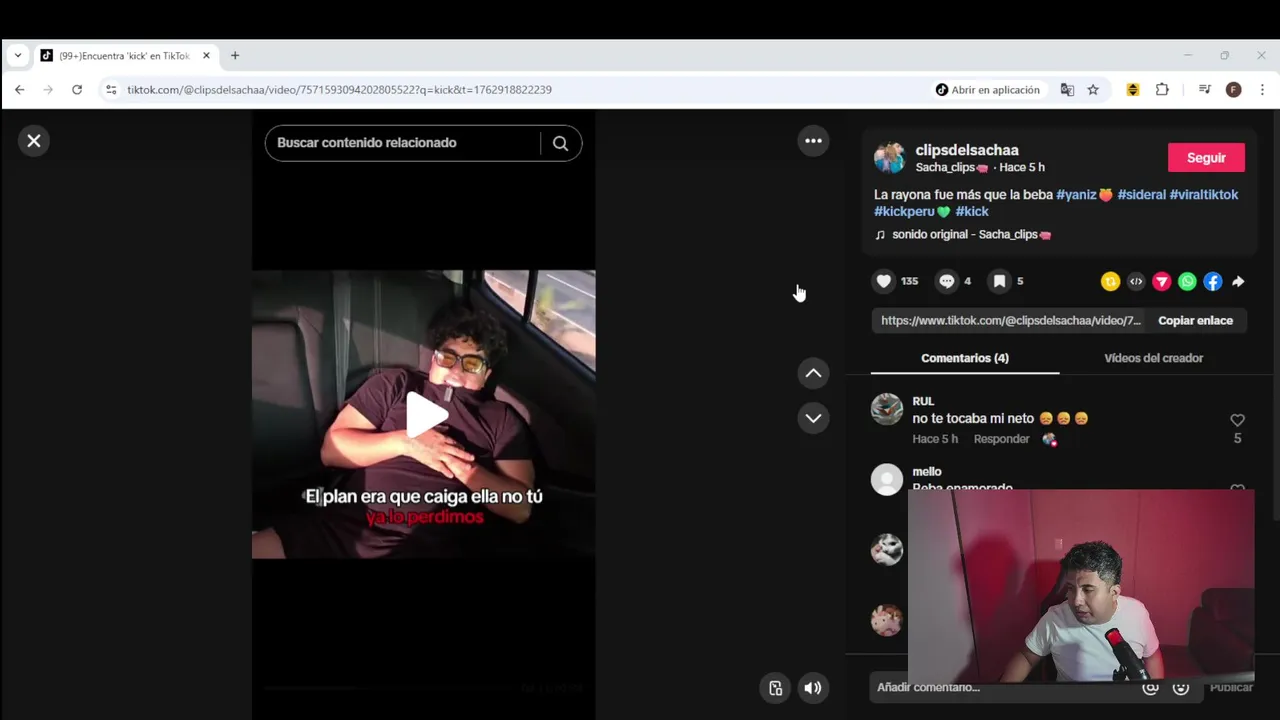The height and width of the screenshot is (720, 1280).
Task: Open clipsdelsachaa profile name
Action: click(x=967, y=150)
